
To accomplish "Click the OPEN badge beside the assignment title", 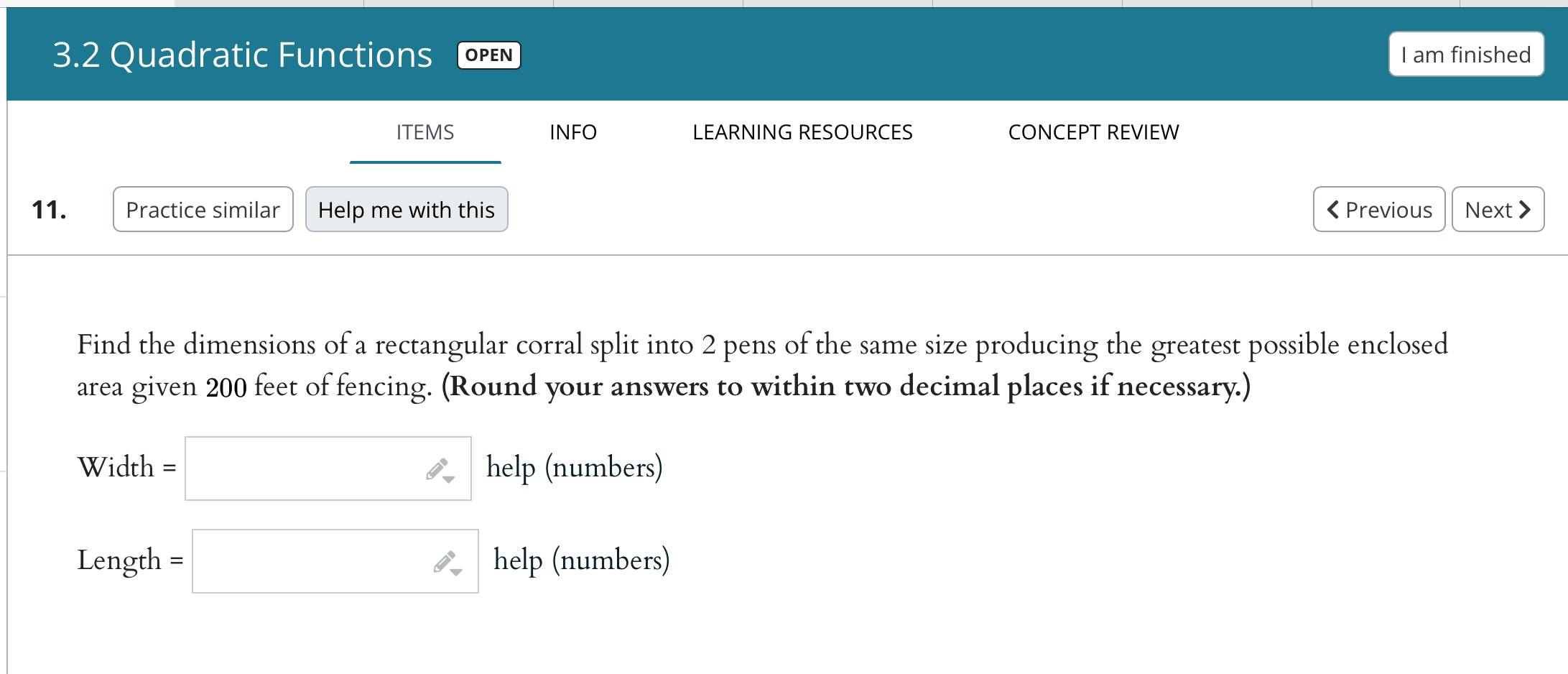I will [x=488, y=55].
